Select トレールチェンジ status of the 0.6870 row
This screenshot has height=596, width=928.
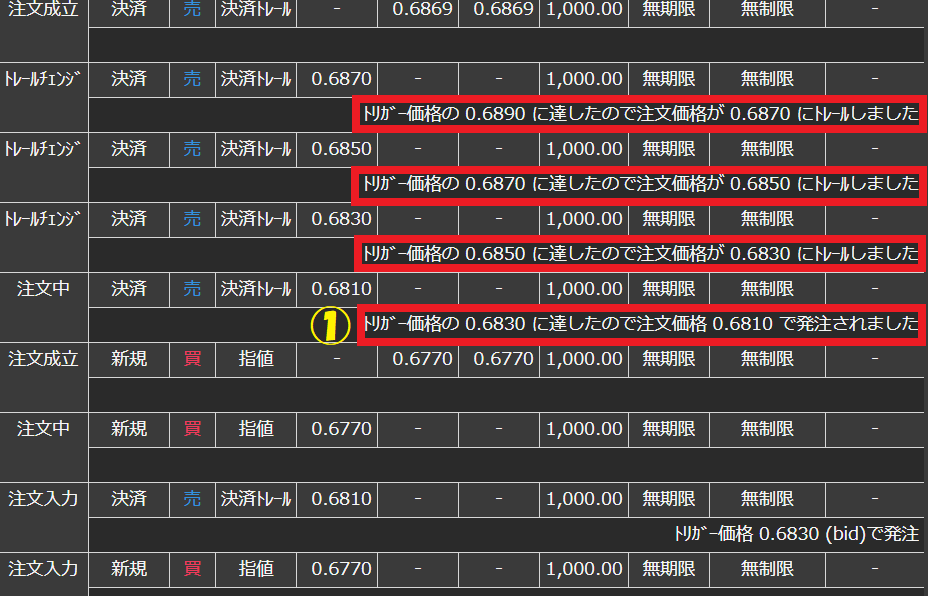click(x=43, y=79)
